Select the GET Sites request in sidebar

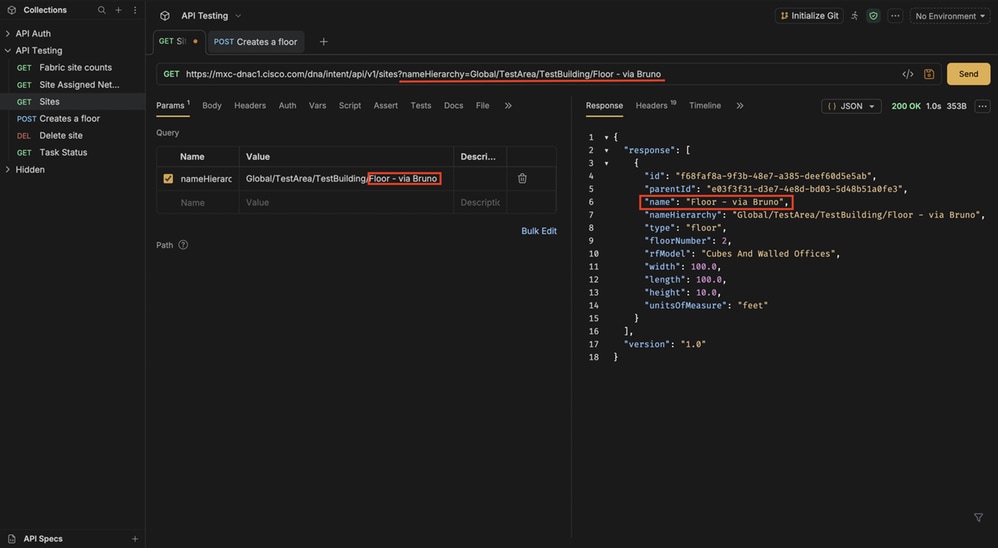coord(73,102)
